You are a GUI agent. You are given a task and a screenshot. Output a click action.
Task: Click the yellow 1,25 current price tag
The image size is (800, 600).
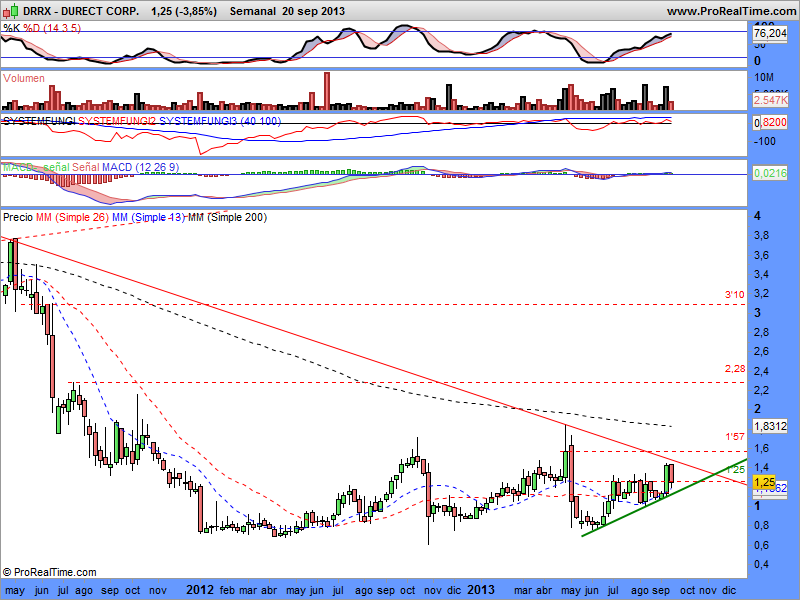764,482
